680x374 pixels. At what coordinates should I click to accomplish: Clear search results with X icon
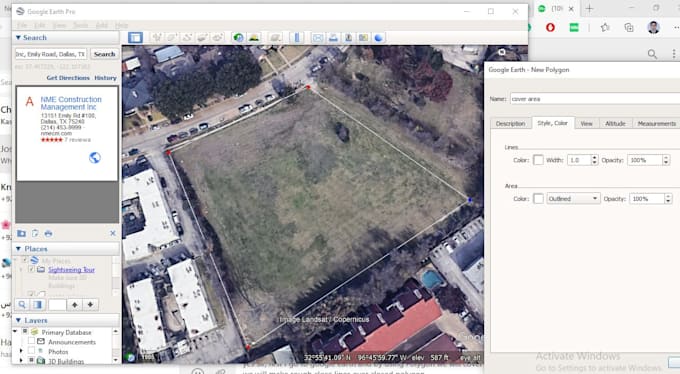click(x=113, y=233)
